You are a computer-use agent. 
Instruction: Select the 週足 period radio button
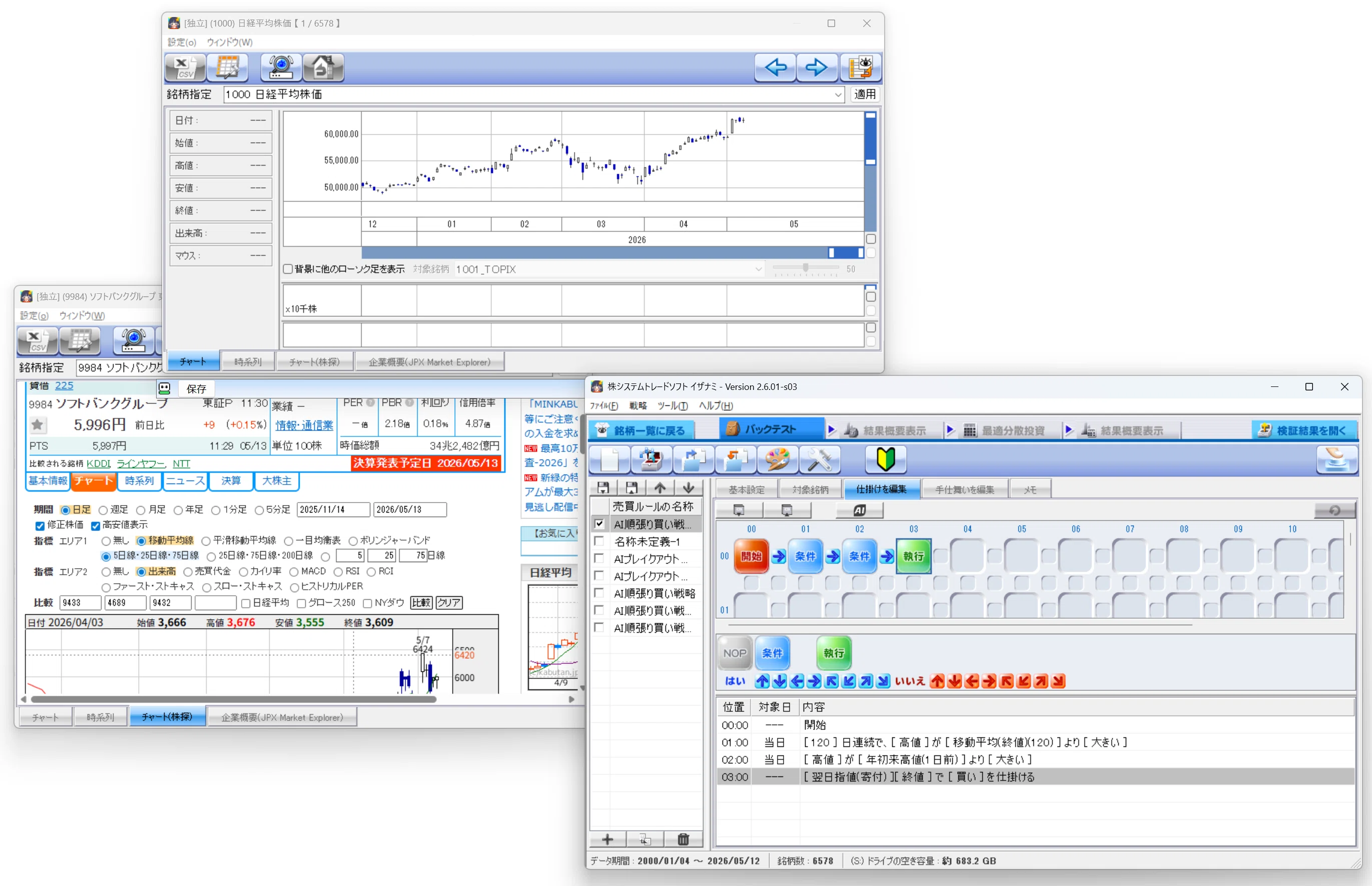coord(103,510)
